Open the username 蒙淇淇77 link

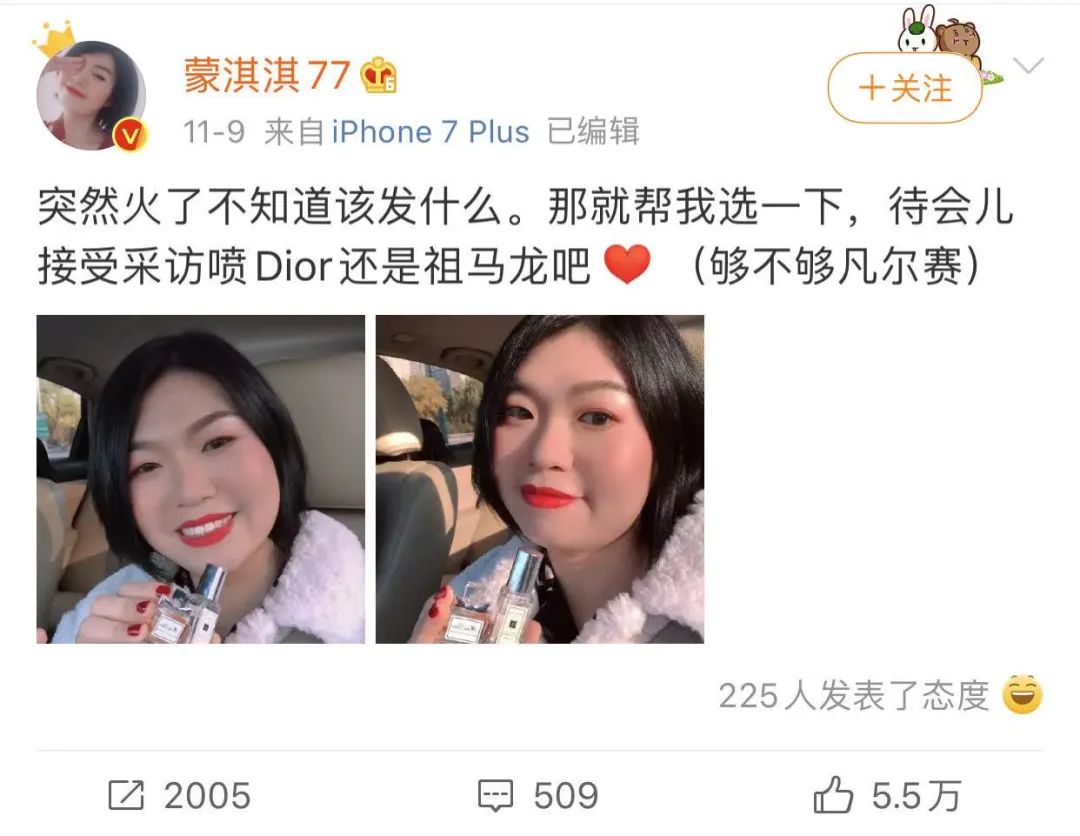pos(267,74)
